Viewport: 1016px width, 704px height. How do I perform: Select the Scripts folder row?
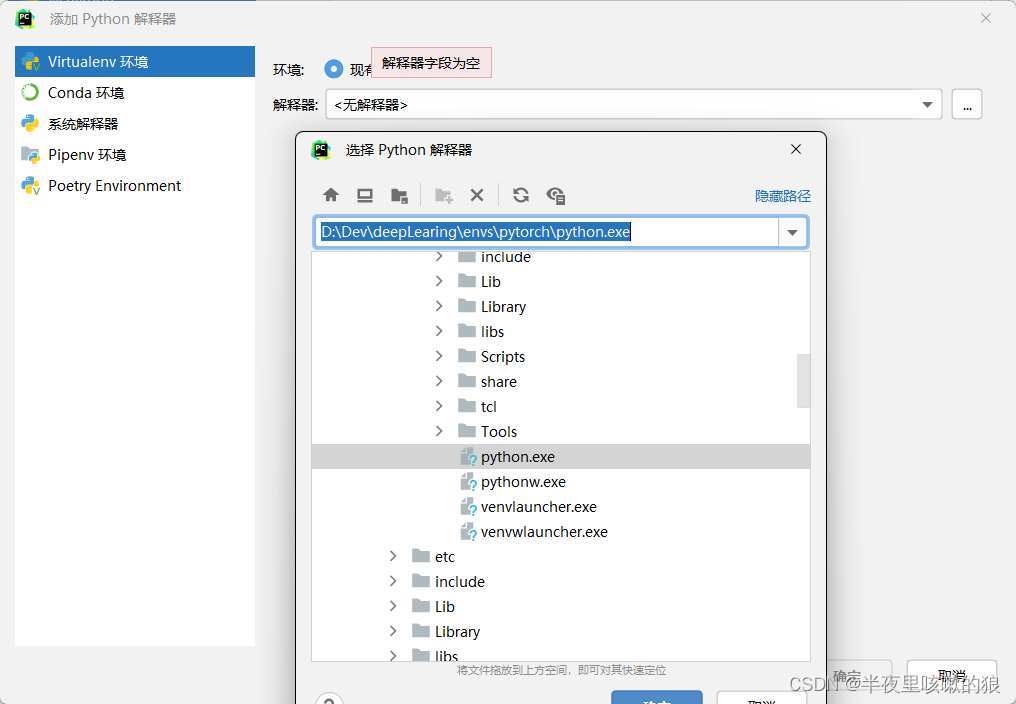(x=560, y=357)
